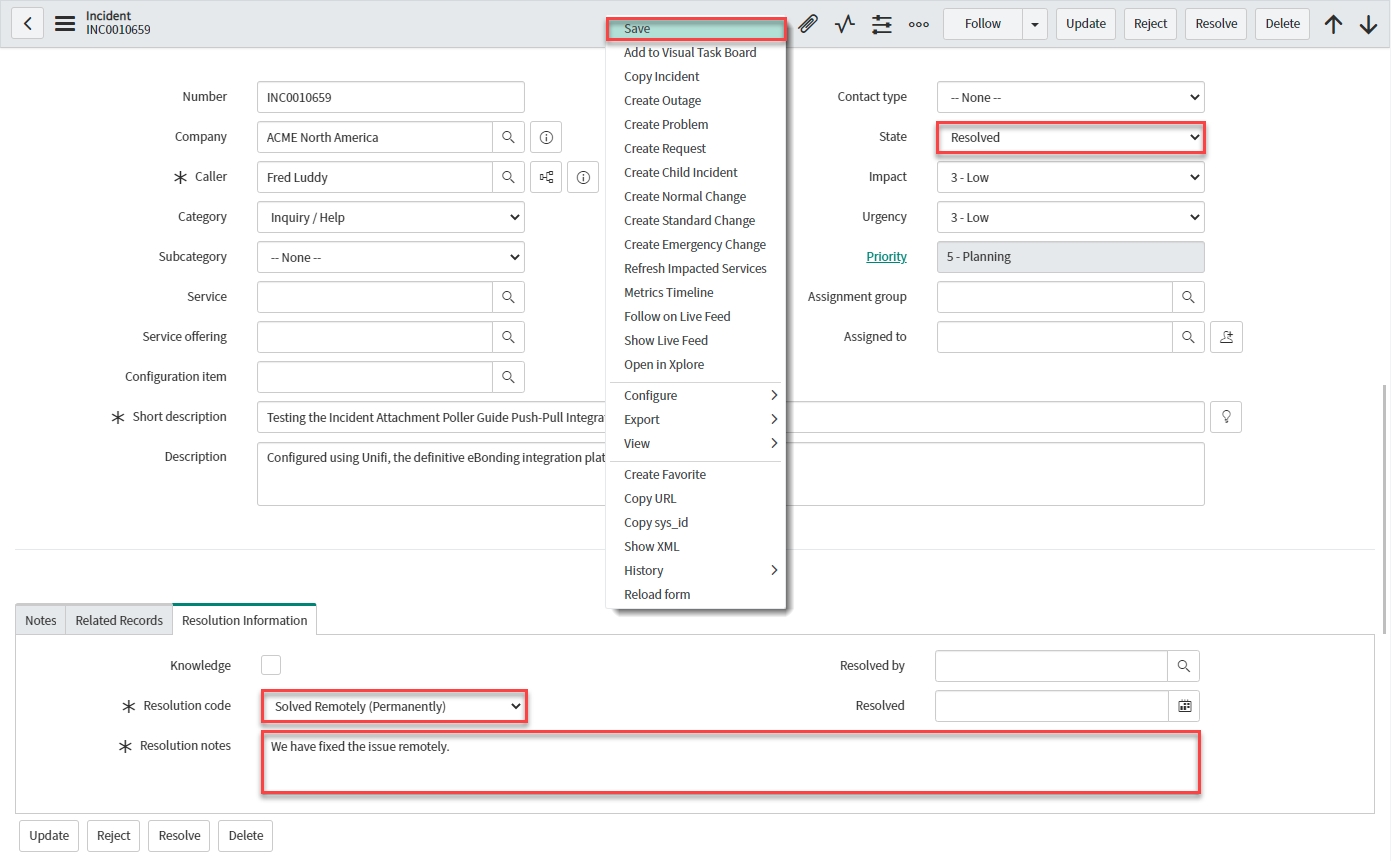The image size is (1391, 861).
Task: Open the Resolved date calendar picker
Action: click(1184, 706)
